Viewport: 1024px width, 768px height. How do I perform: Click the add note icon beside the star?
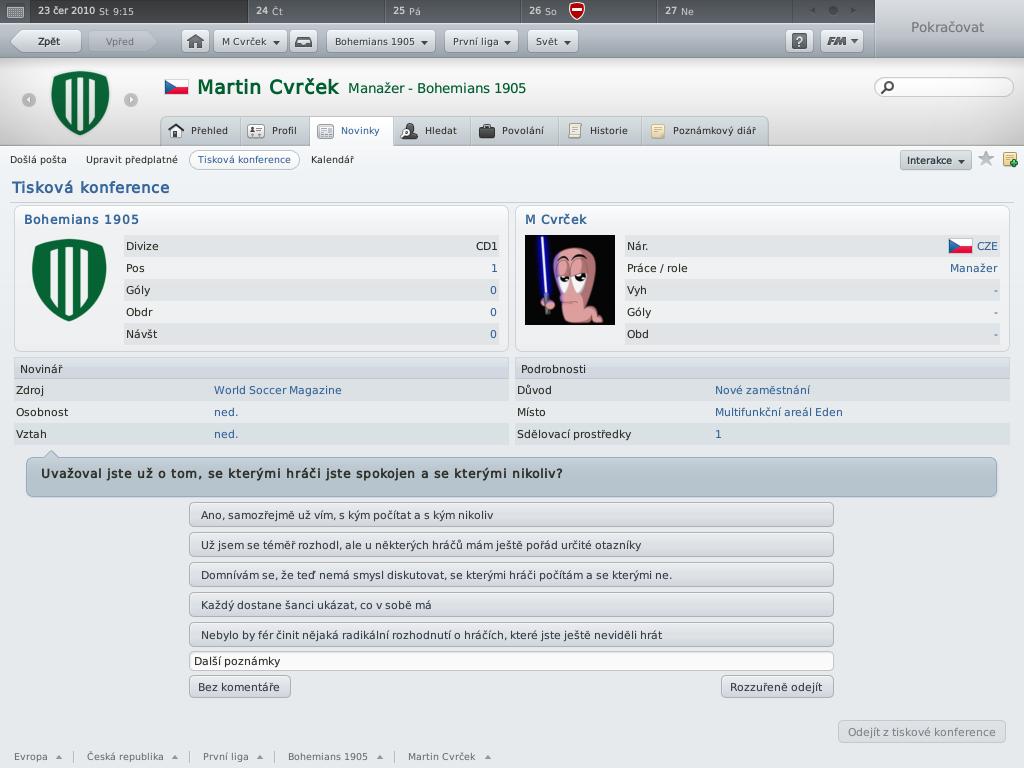[1010, 159]
